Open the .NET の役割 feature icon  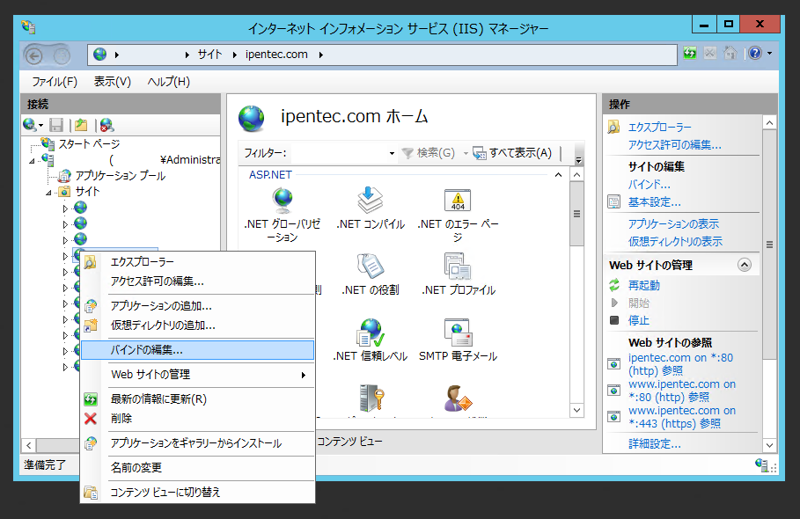[x=370, y=266]
